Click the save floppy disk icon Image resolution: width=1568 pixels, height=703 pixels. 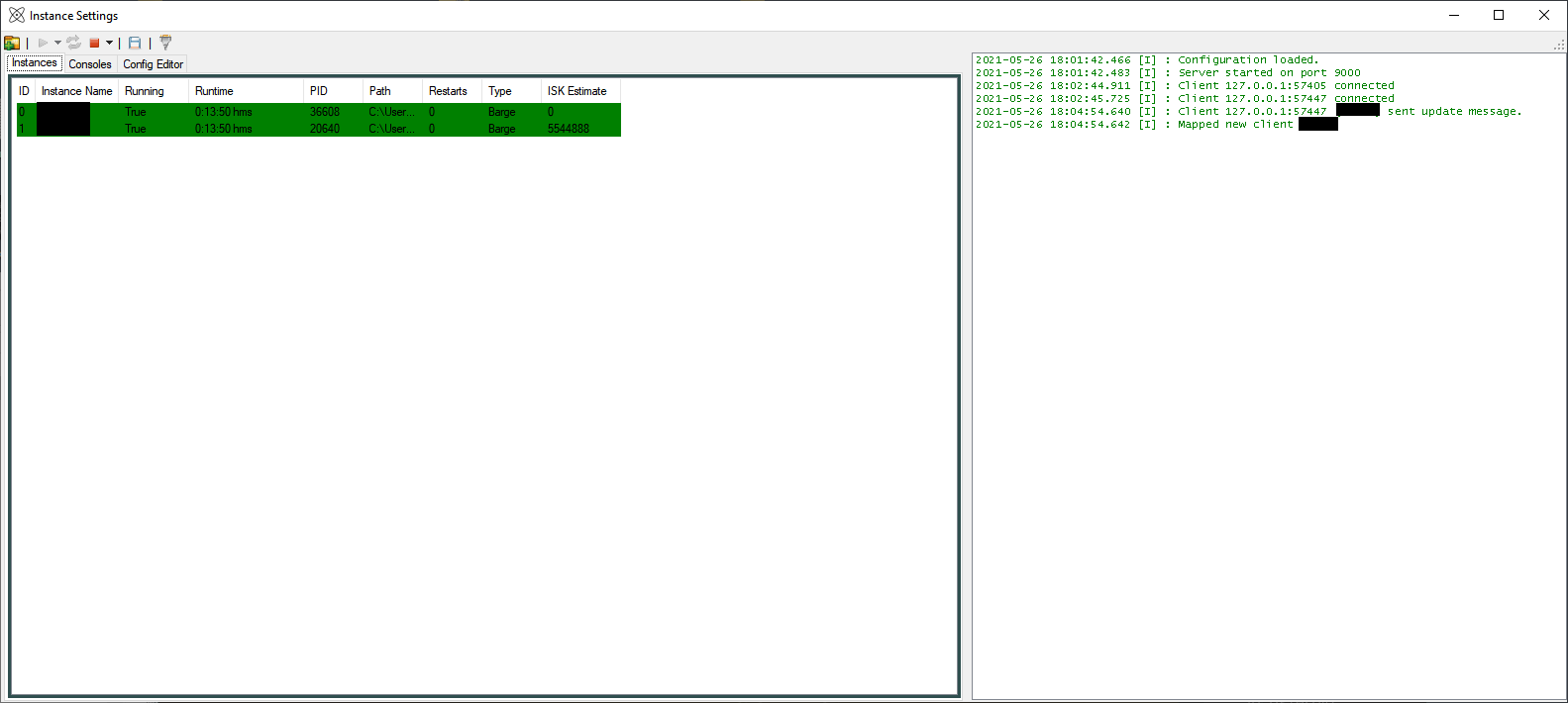tap(135, 43)
